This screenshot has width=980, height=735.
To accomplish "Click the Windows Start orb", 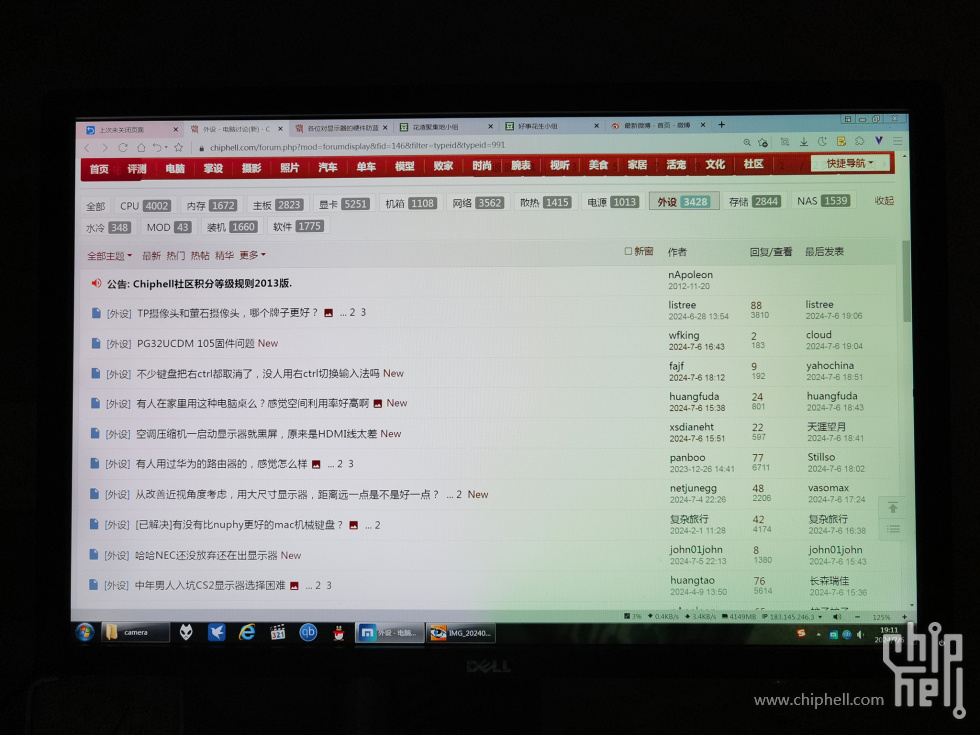I will 85,632.
